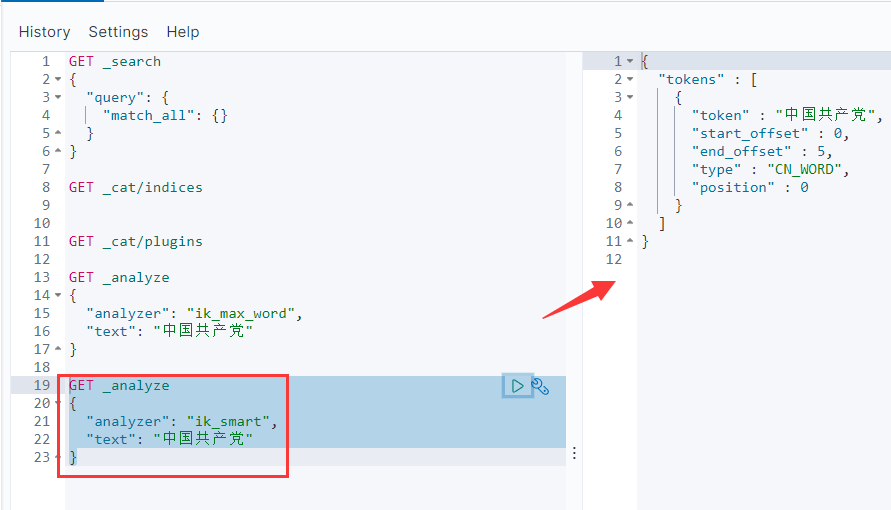Click line number 9 in the editor gutter
Image resolution: width=891 pixels, height=510 pixels.
pos(46,205)
